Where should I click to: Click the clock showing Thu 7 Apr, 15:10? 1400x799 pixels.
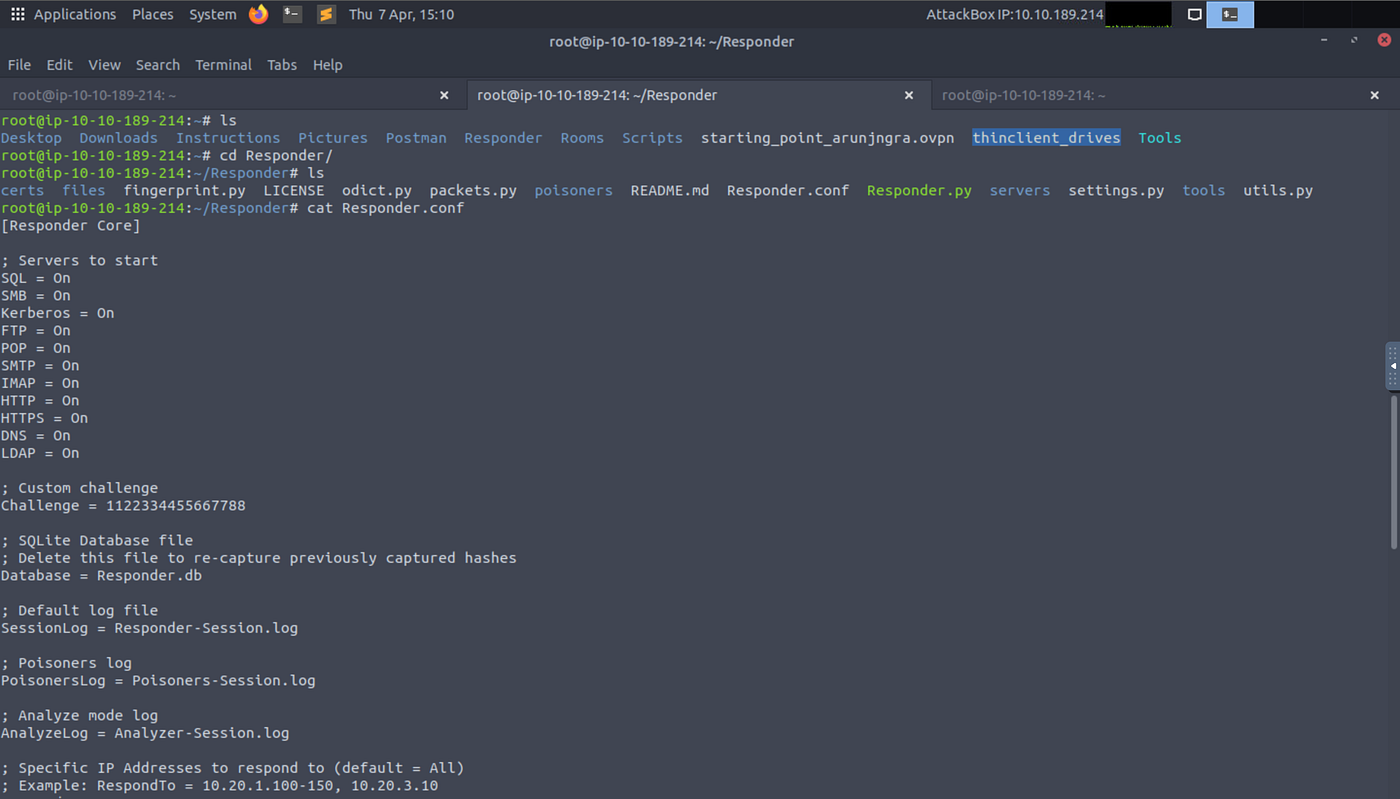tap(401, 14)
